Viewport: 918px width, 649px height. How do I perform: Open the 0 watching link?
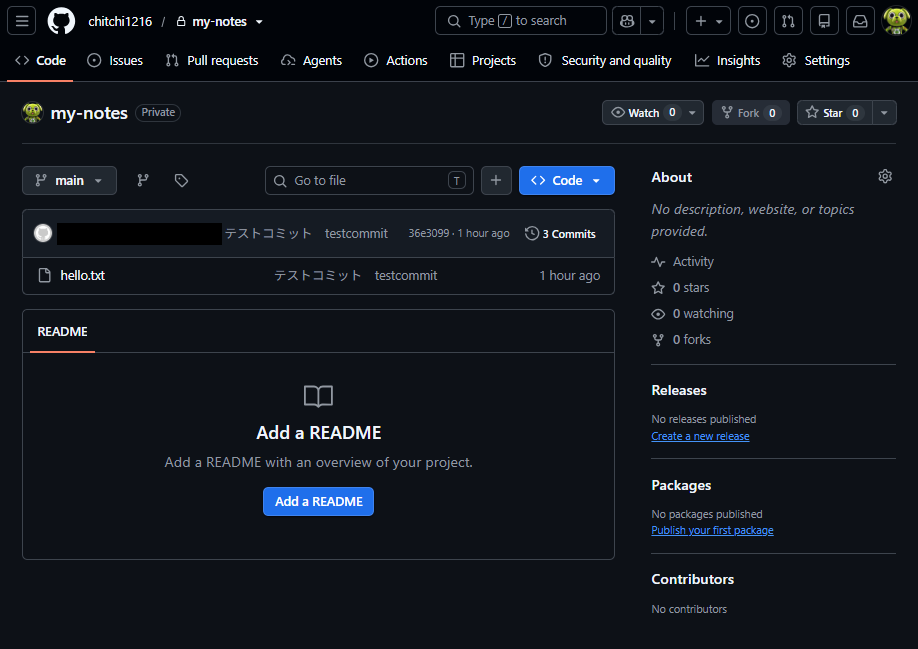click(x=693, y=314)
